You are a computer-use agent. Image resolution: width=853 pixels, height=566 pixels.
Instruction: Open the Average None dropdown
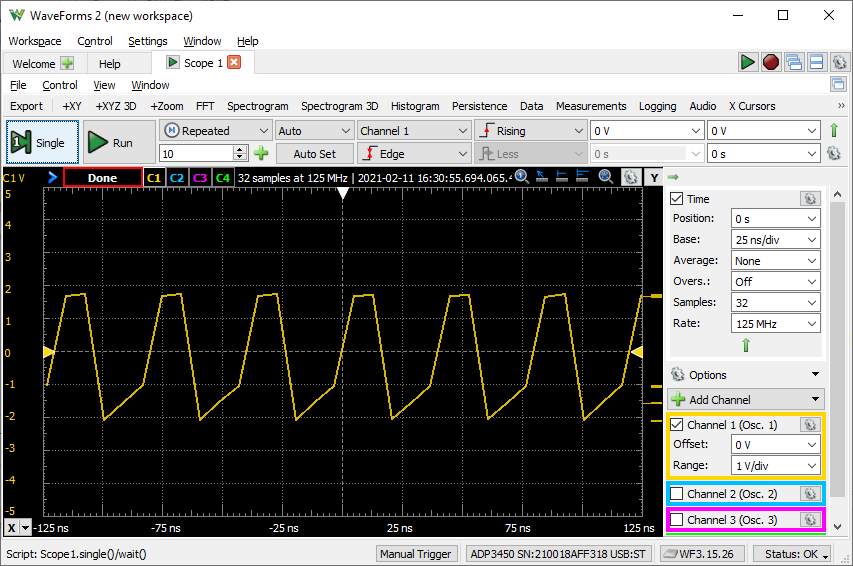775,261
